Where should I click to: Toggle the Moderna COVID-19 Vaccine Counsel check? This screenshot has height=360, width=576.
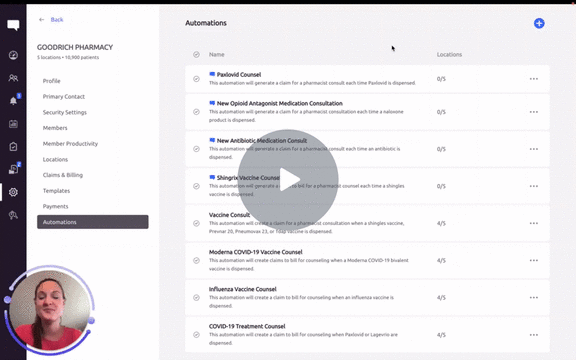coord(197,260)
